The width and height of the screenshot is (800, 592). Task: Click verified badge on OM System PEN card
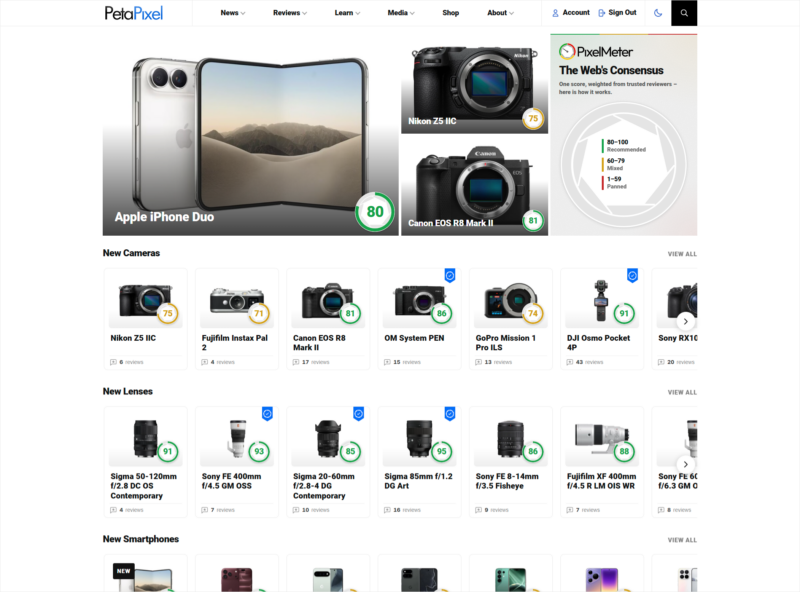450,276
